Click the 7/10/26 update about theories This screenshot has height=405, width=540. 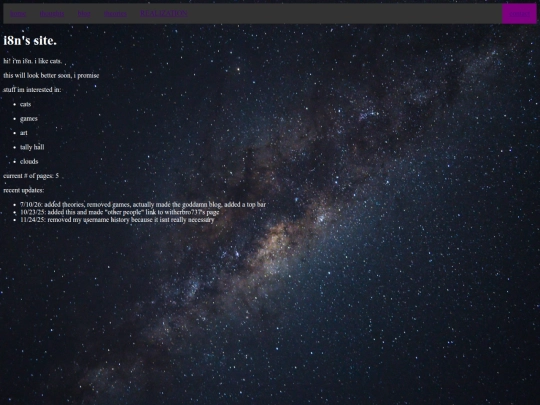click(143, 205)
